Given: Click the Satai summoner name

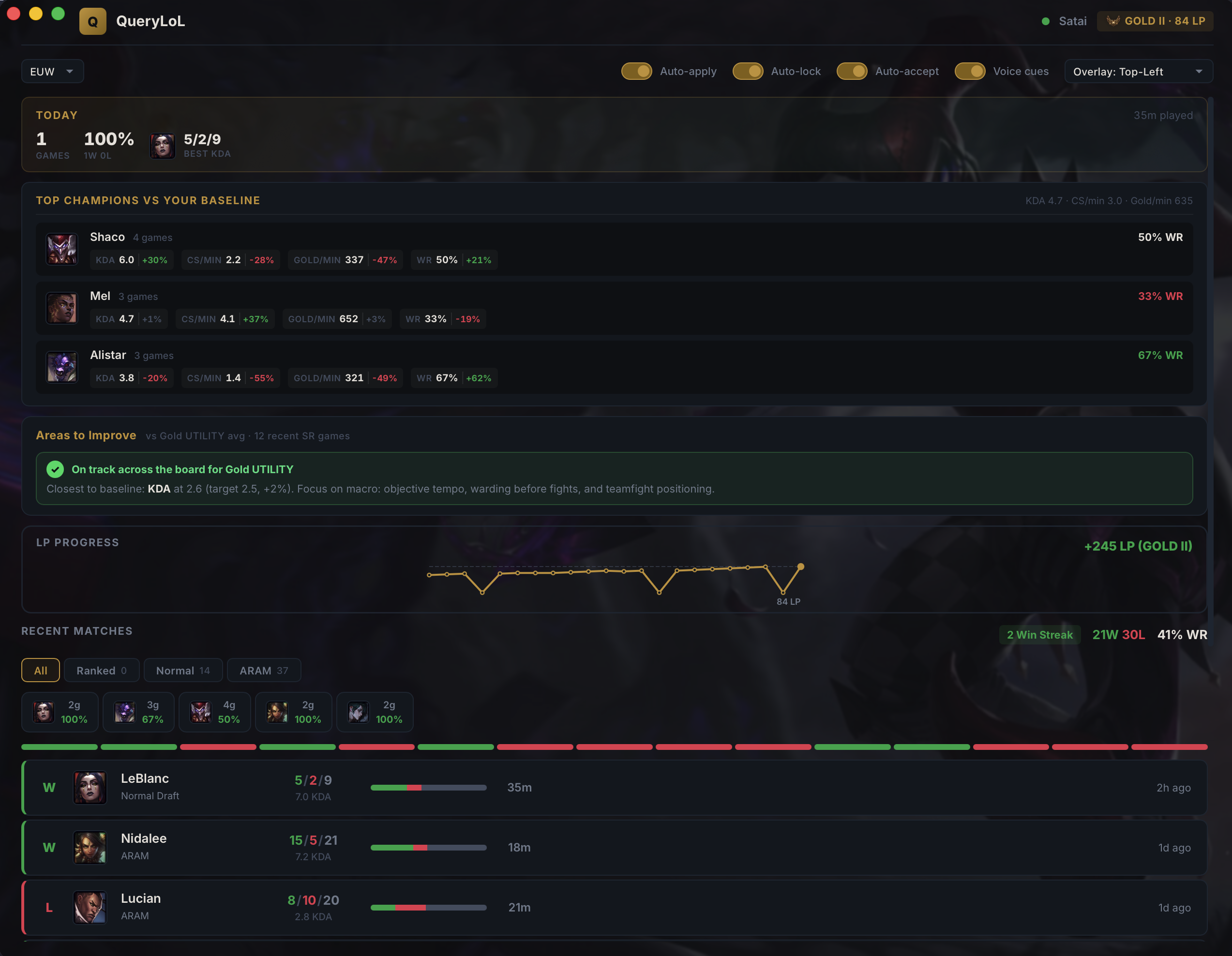Looking at the screenshot, I should tap(1072, 21).
